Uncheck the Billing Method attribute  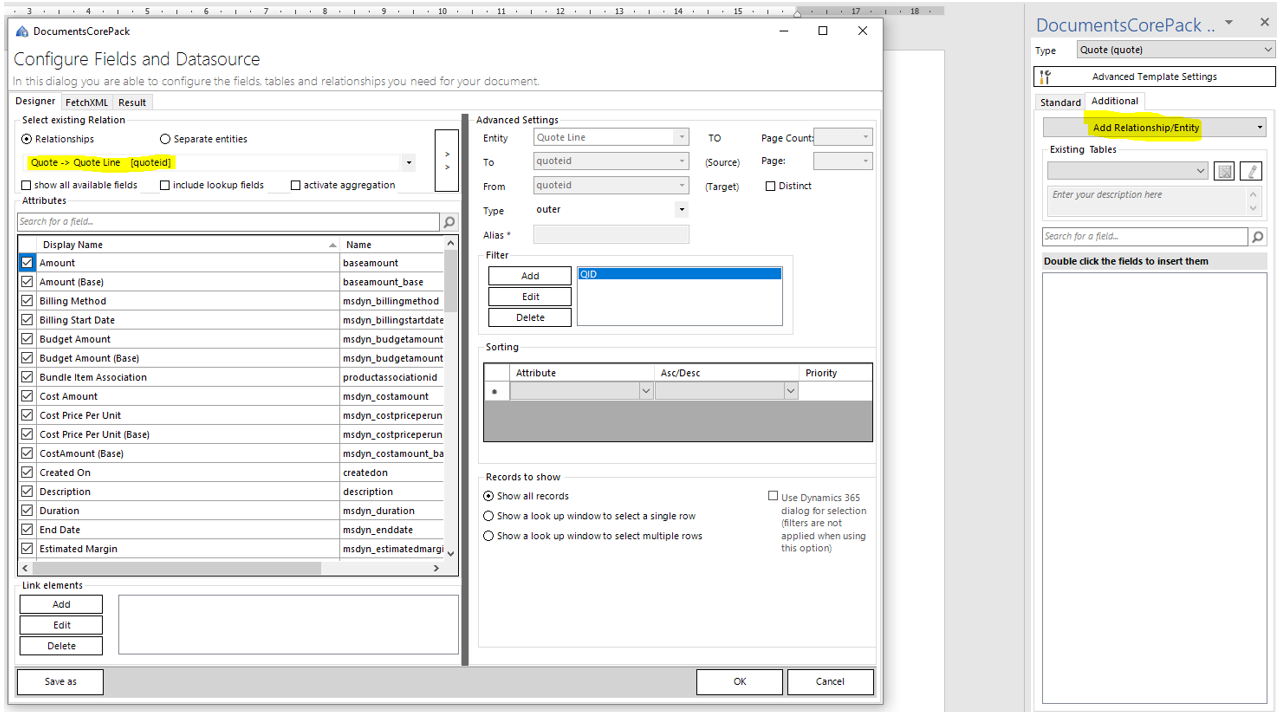pos(27,301)
